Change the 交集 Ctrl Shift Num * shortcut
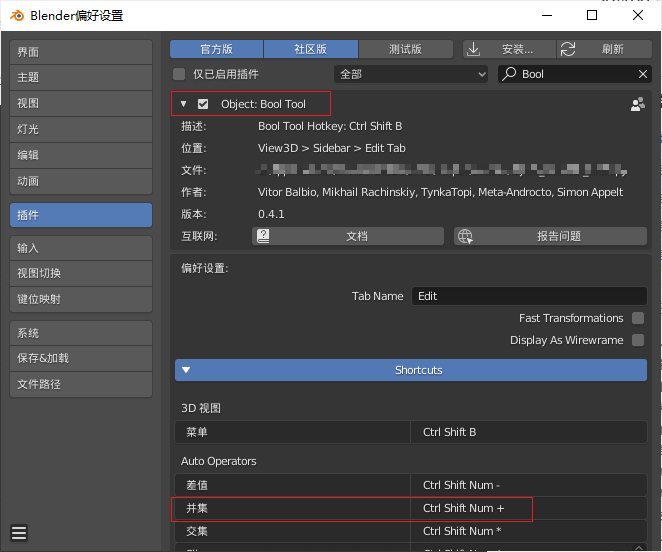This screenshot has height=552, width=662. click(529, 531)
